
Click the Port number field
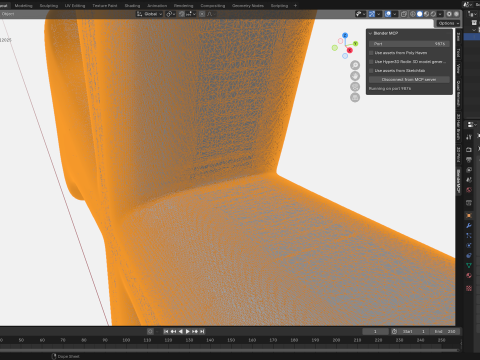(409, 44)
